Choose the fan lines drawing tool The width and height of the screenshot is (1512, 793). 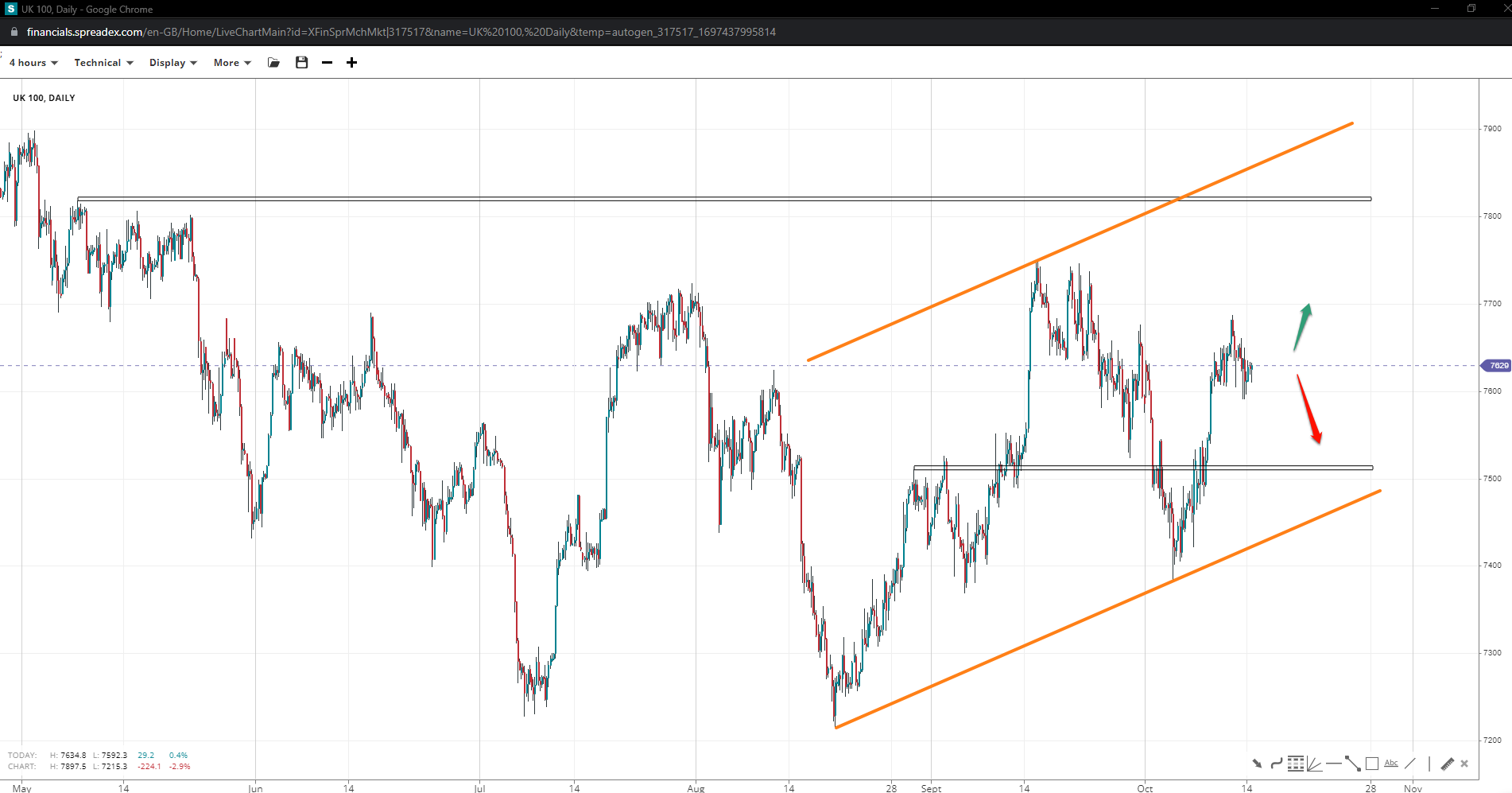(1314, 764)
